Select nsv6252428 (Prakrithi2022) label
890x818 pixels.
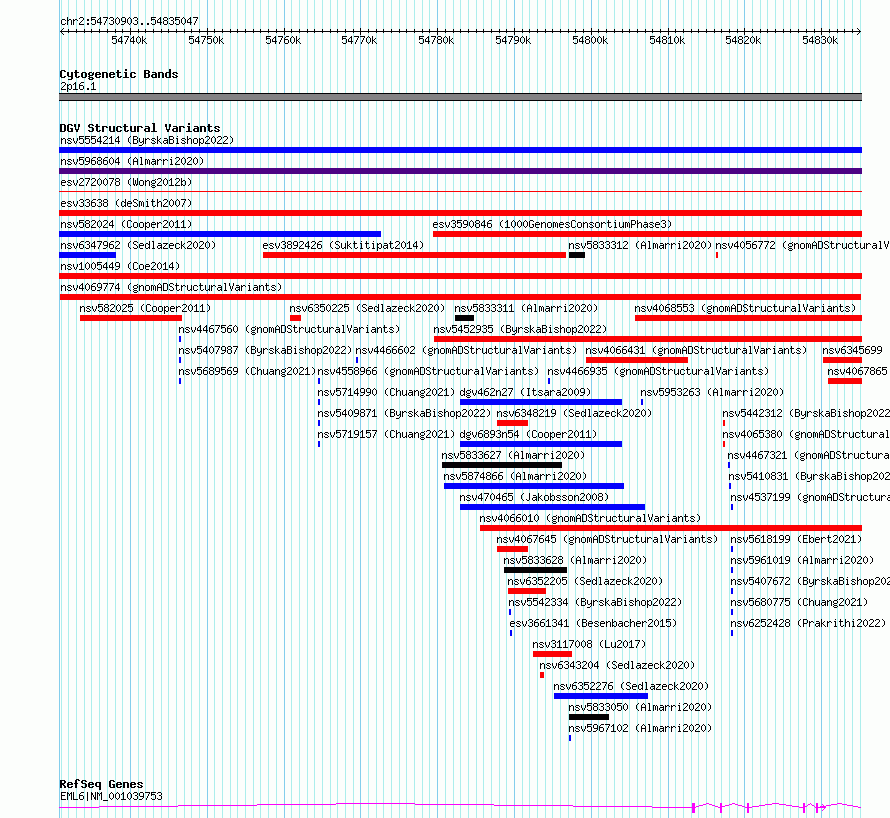(x=808, y=623)
